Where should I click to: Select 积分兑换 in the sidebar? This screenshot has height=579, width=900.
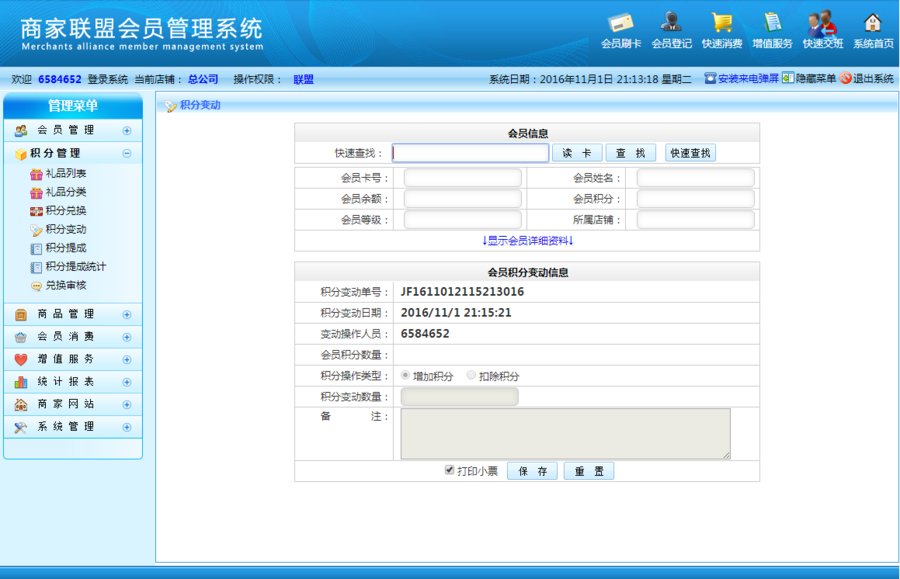[x=60, y=210]
